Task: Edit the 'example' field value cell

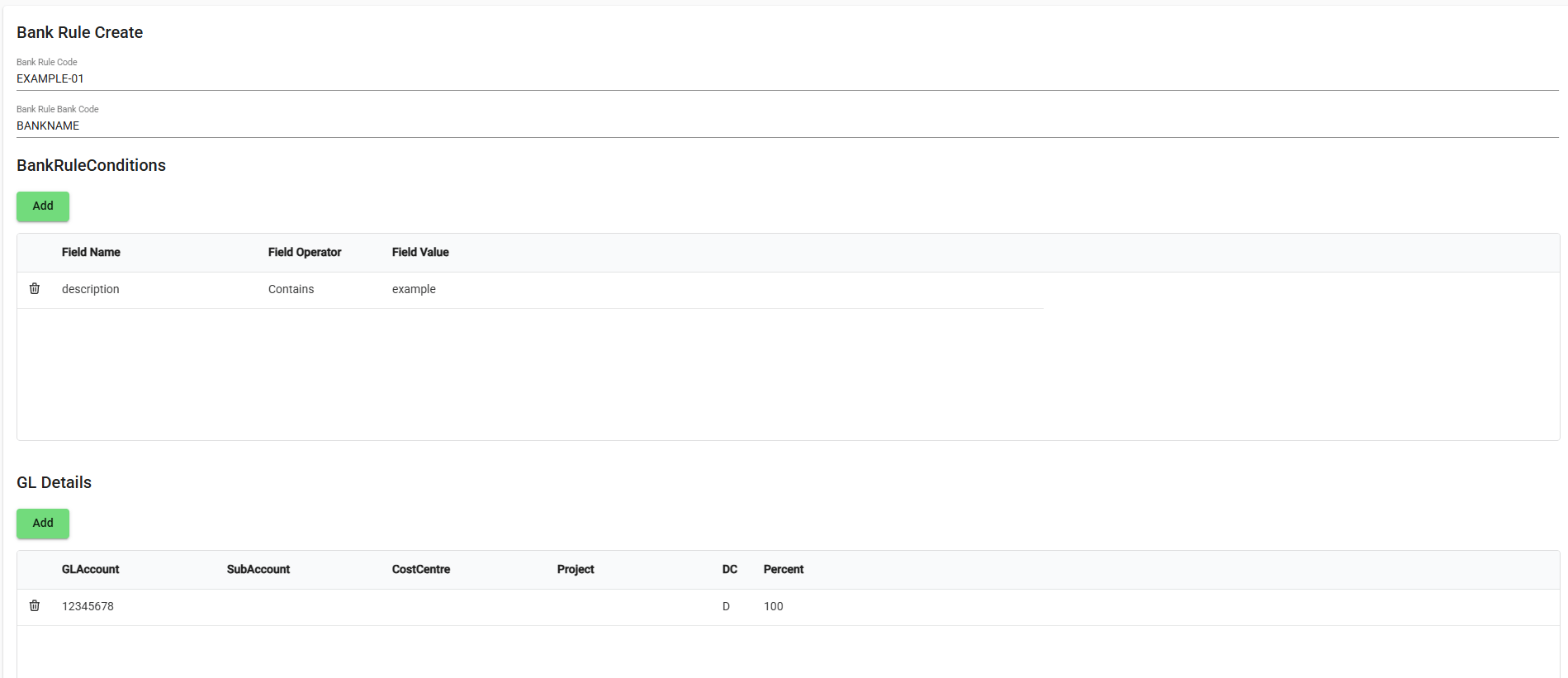Action: 414,289
